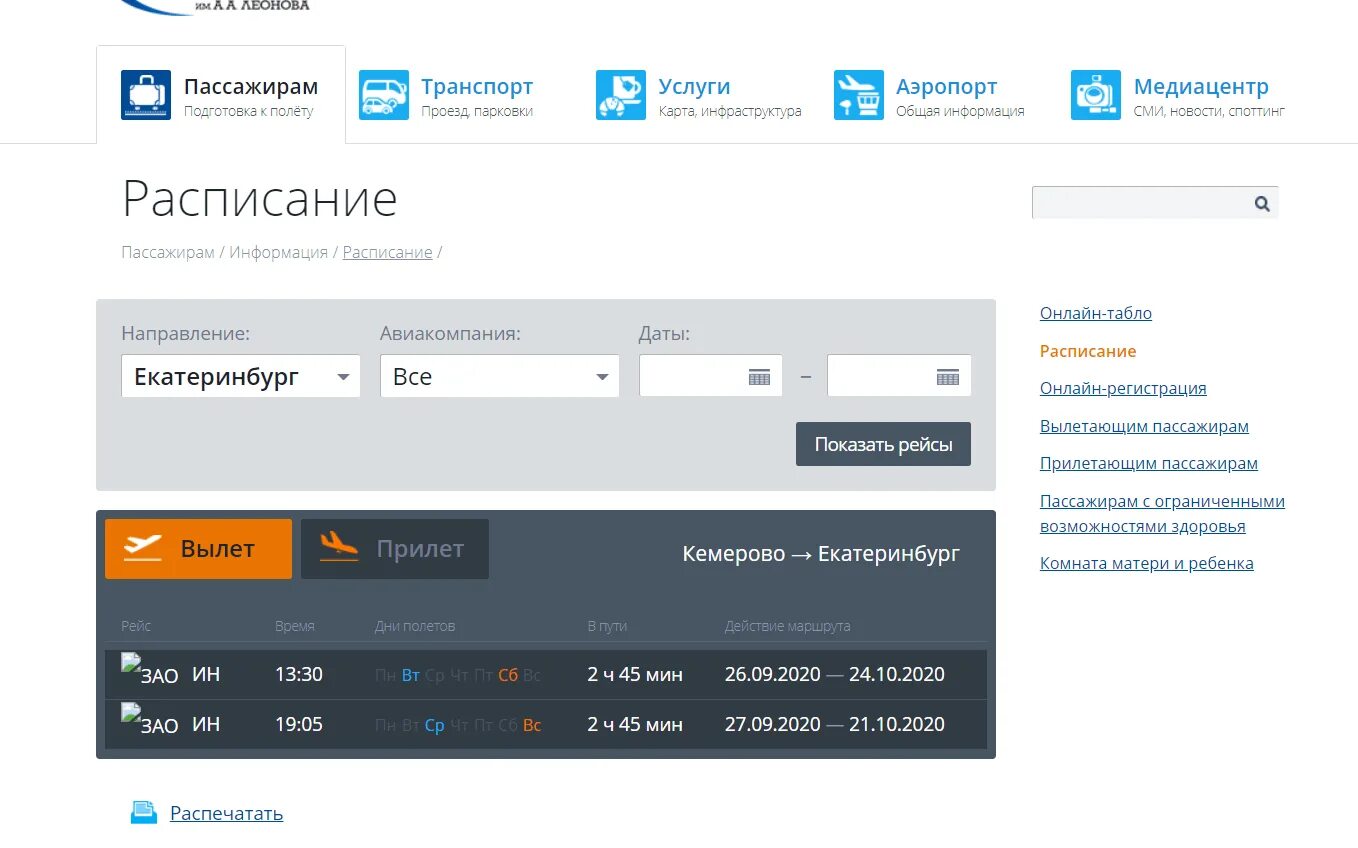Open the Комната матери и ребенка link
The width and height of the screenshot is (1358, 848).
1147,563
